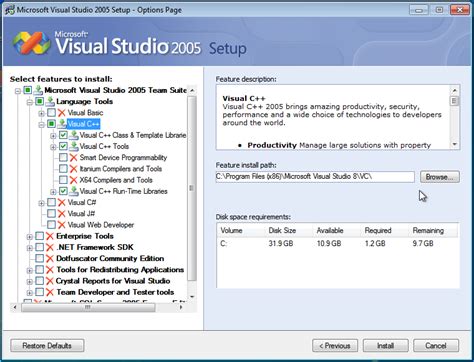Collapse the Microsoft Visual Studio 2005 Team Suite node
The image size is (474, 362).
click(18, 91)
